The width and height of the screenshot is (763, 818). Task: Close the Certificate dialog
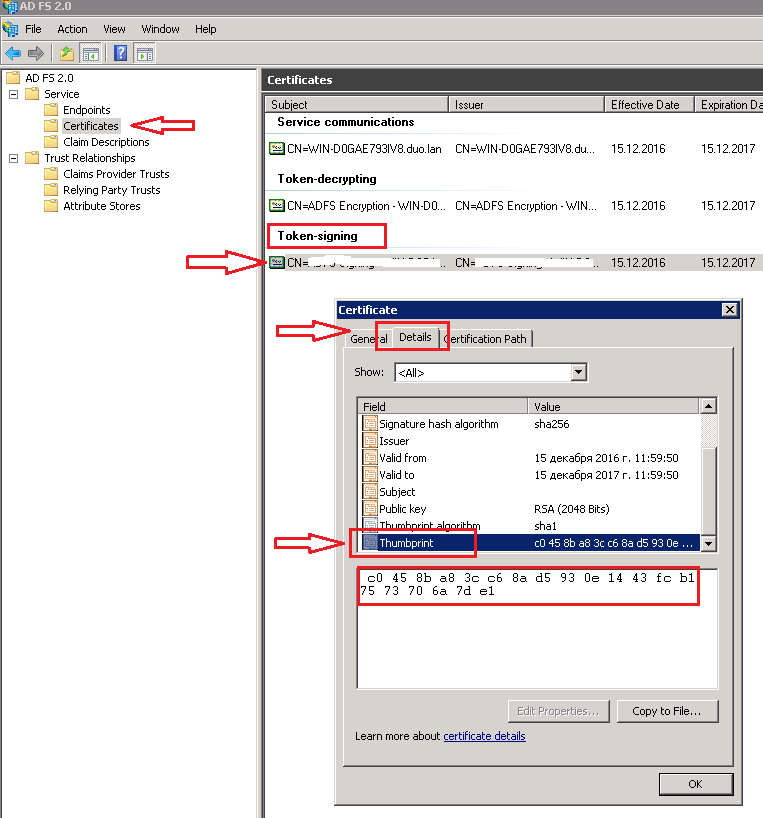(x=730, y=310)
